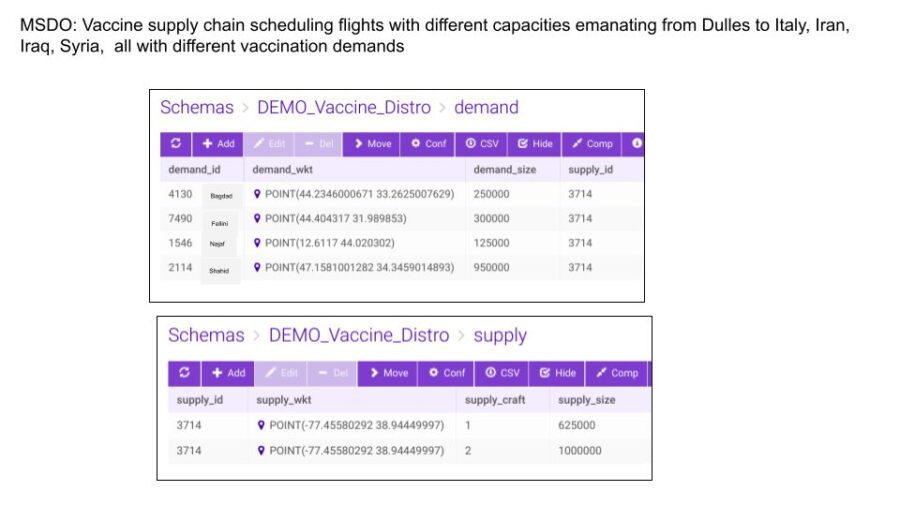Open Move in the demand toolbar

372,143
